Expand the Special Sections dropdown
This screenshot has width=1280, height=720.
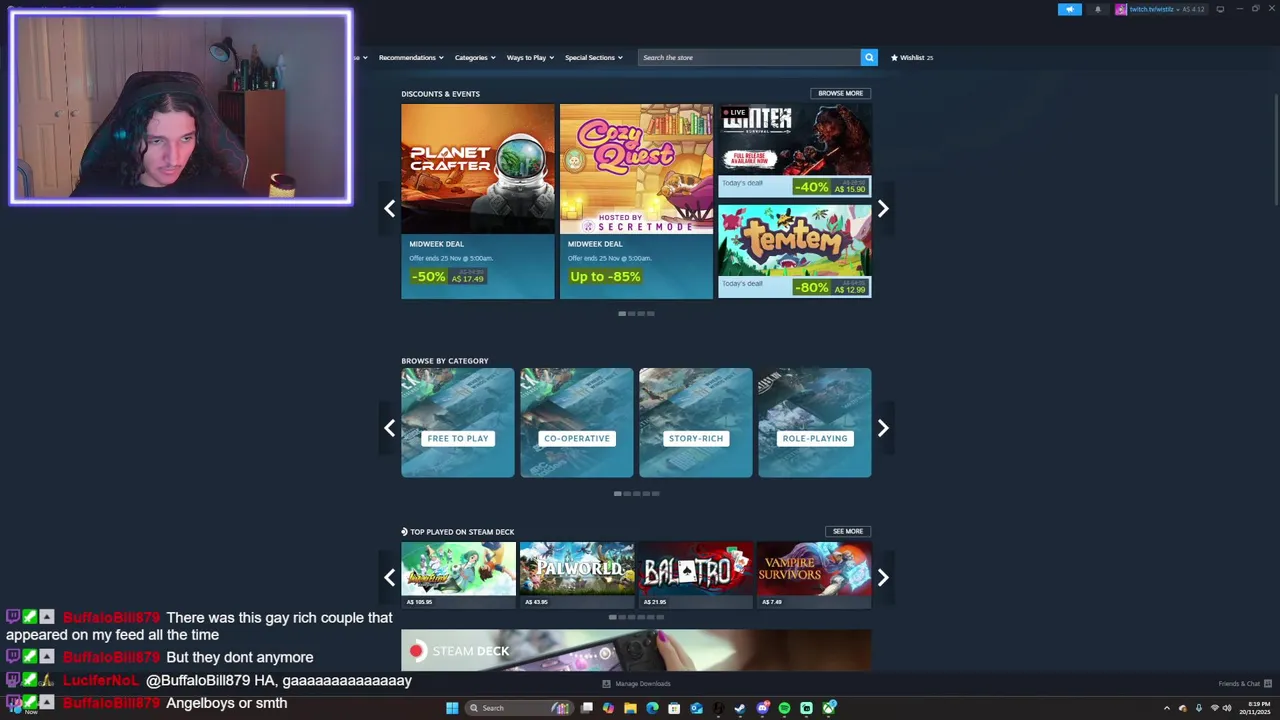pyautogui.click(x=593, y=57)
